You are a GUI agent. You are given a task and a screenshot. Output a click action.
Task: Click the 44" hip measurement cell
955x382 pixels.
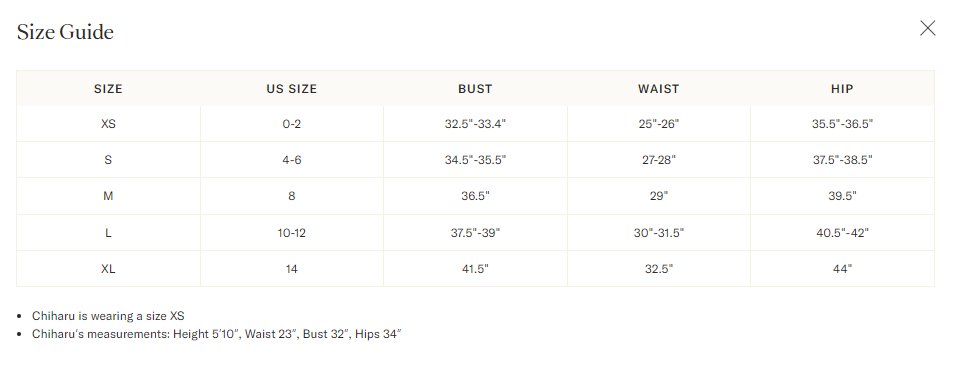842,269
